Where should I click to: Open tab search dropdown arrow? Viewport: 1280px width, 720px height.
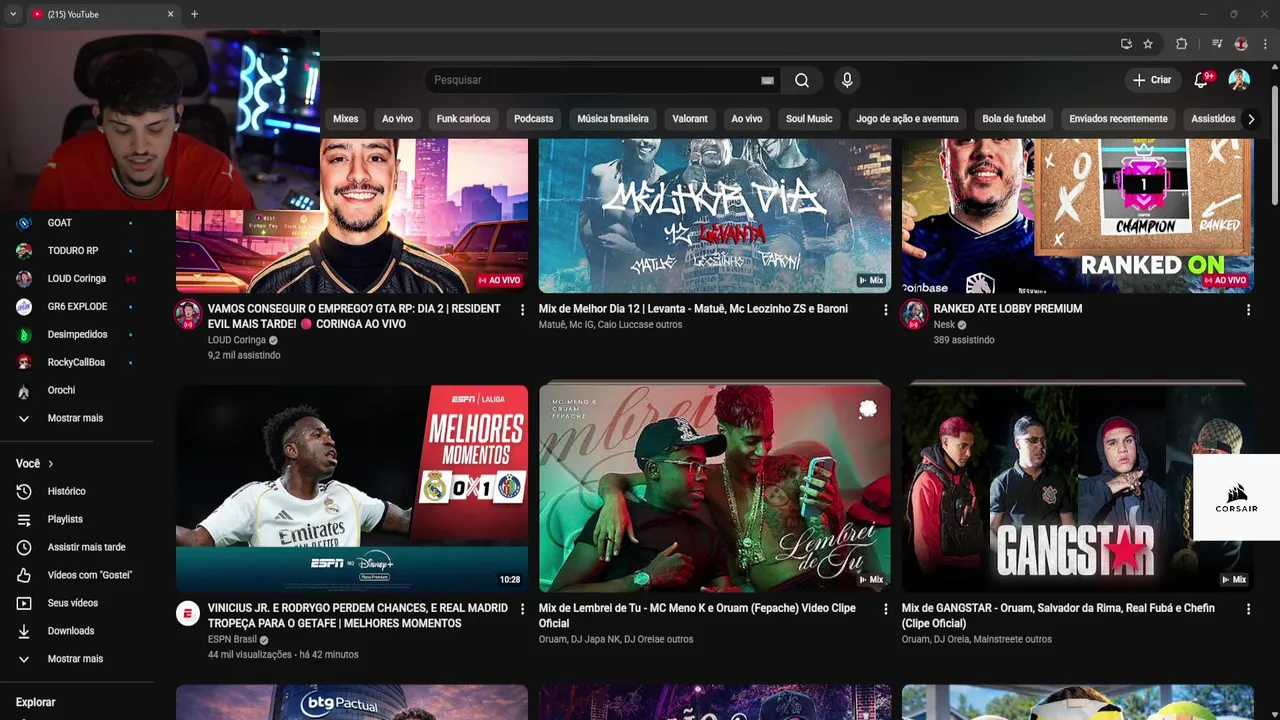pos(13,14)
